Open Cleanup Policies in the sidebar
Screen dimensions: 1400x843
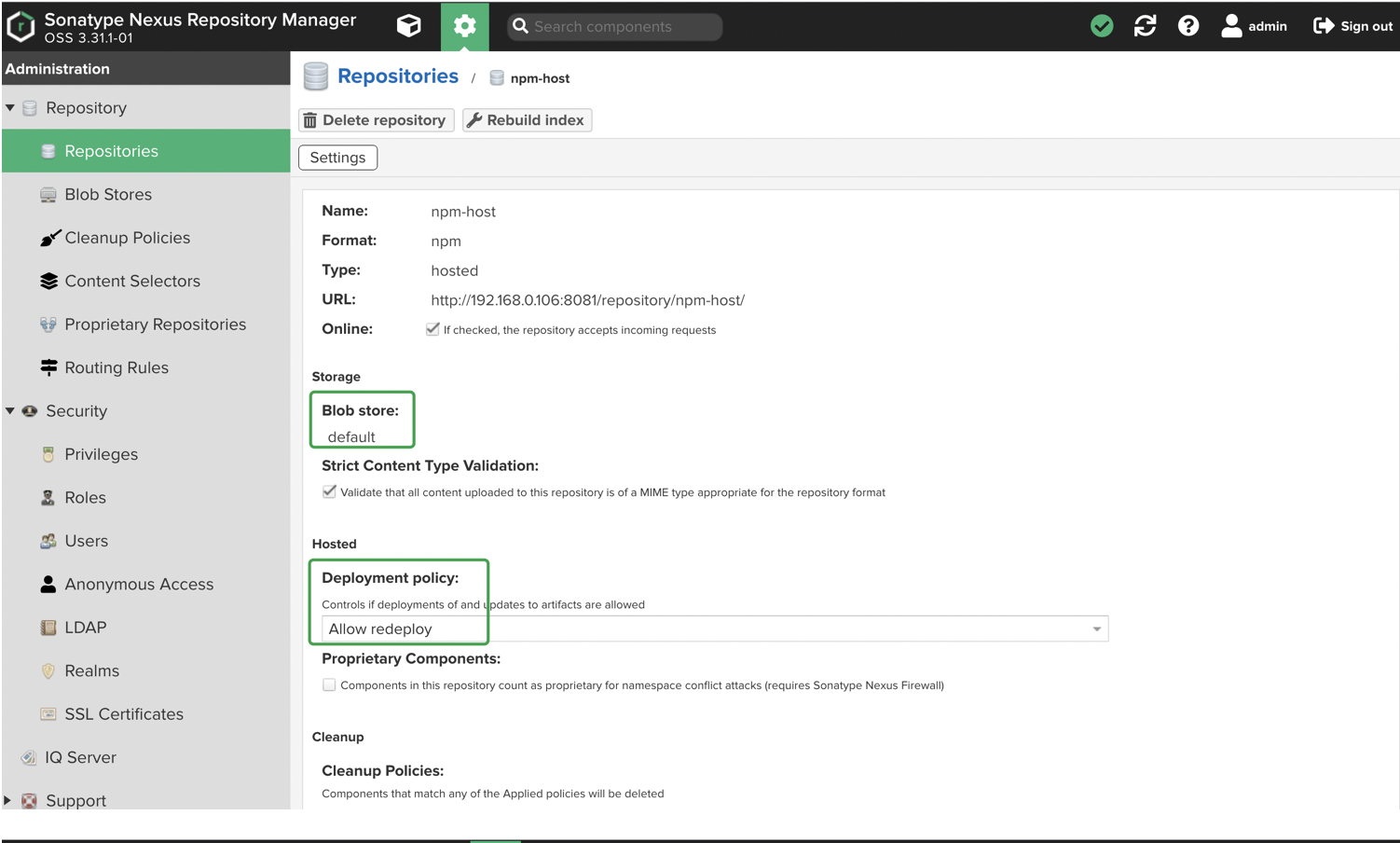(127, 238)
